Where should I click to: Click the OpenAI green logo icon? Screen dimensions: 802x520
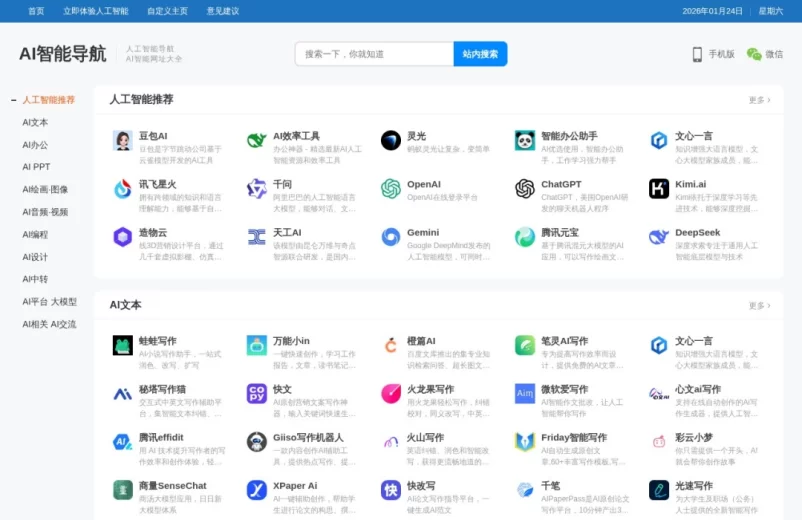coord(391,189)
